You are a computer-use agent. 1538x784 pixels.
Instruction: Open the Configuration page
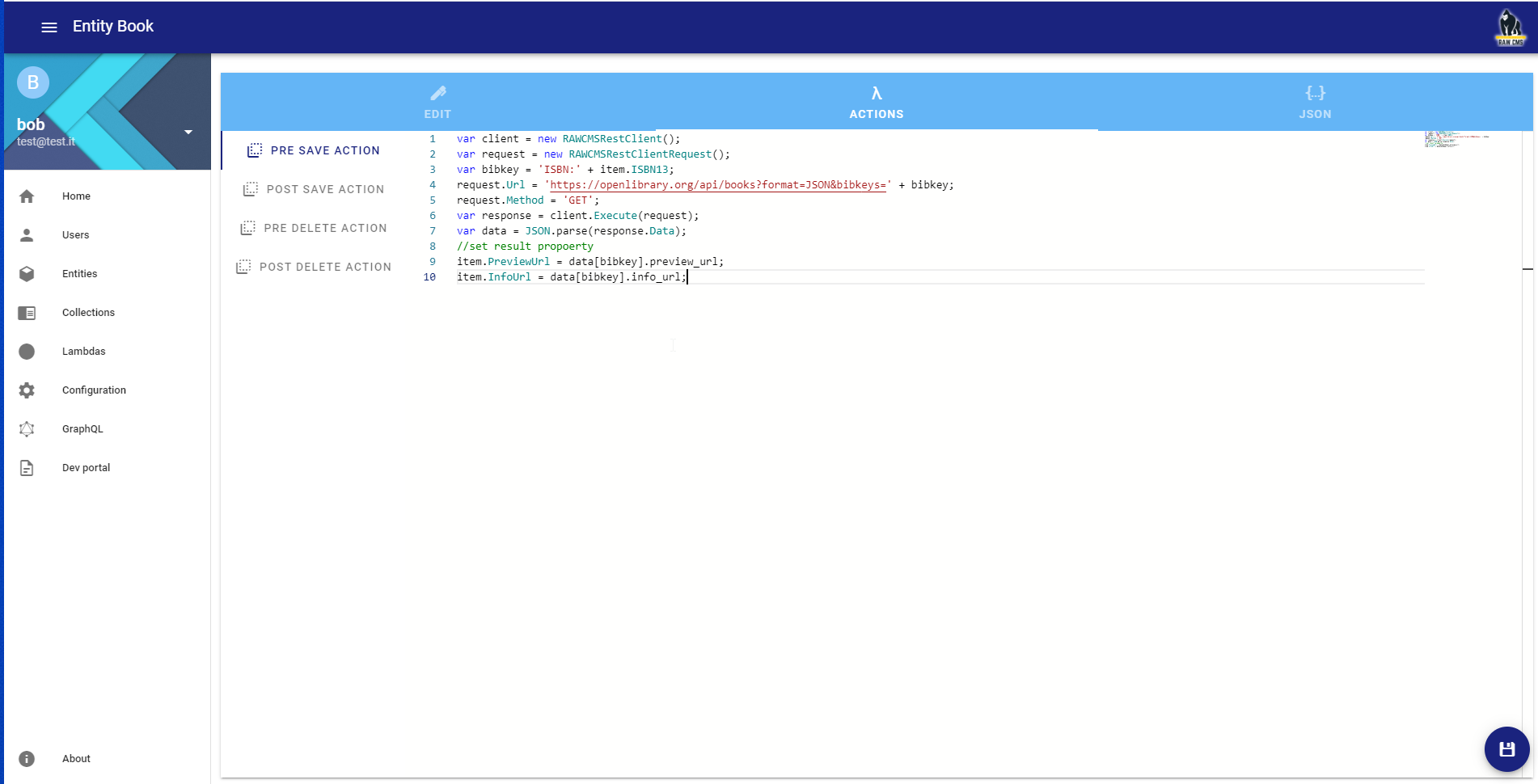click(x=108, y=390)
